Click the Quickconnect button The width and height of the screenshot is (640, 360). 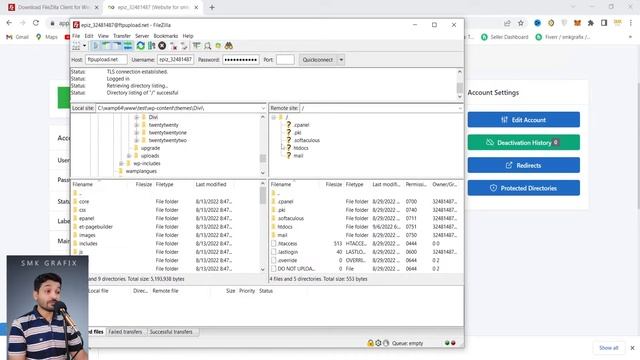318,60
